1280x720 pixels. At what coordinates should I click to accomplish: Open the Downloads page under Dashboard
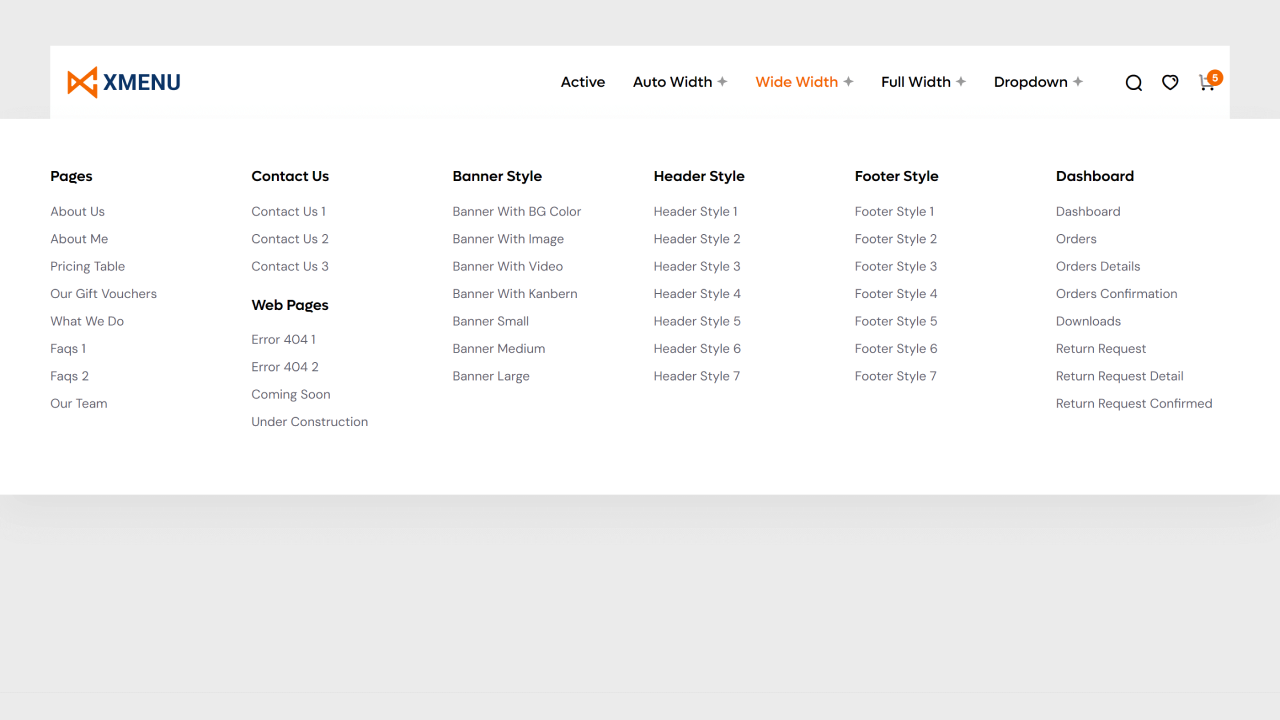[x=1088, y=321]
